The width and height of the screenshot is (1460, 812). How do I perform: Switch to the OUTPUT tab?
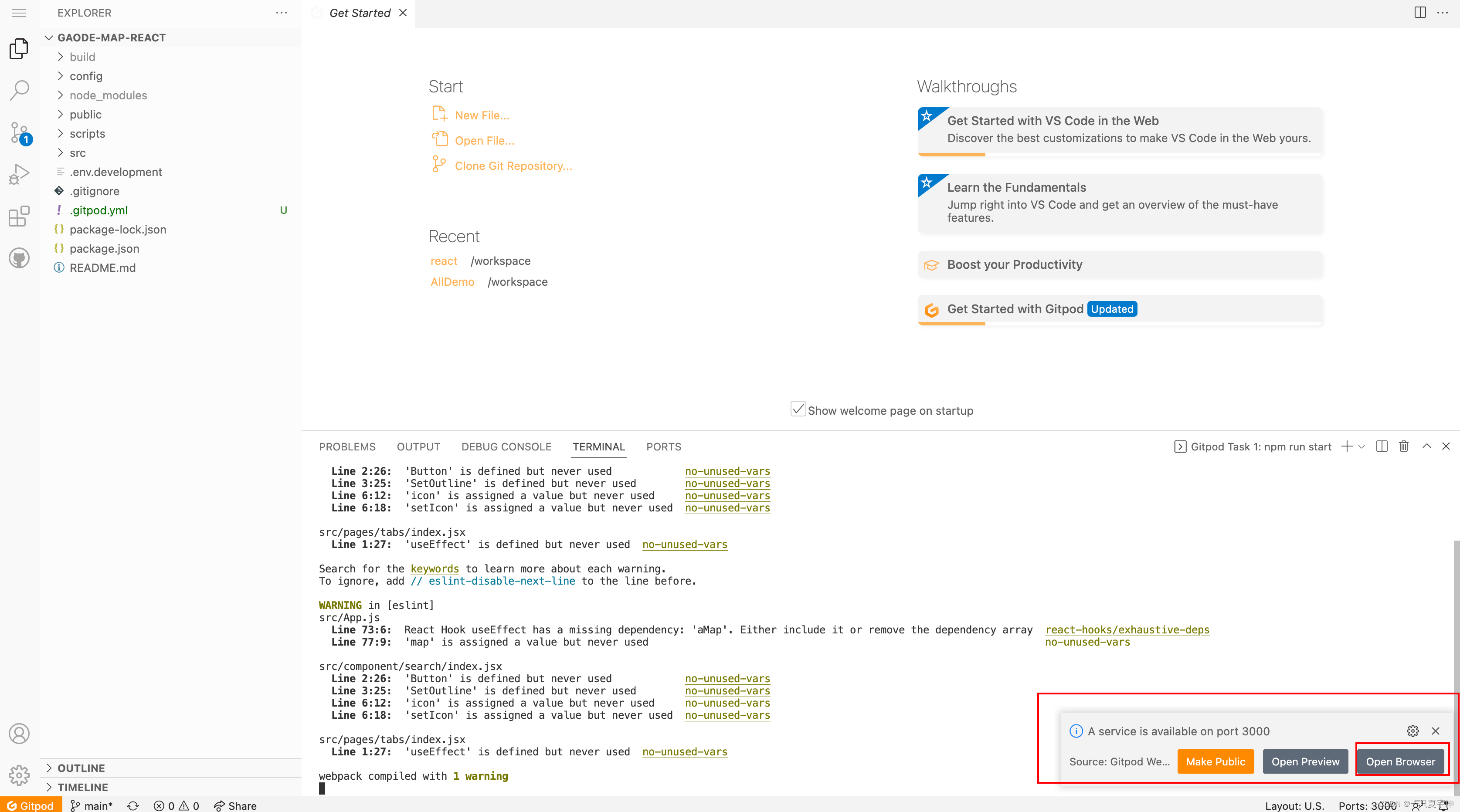tap(418, 447)
